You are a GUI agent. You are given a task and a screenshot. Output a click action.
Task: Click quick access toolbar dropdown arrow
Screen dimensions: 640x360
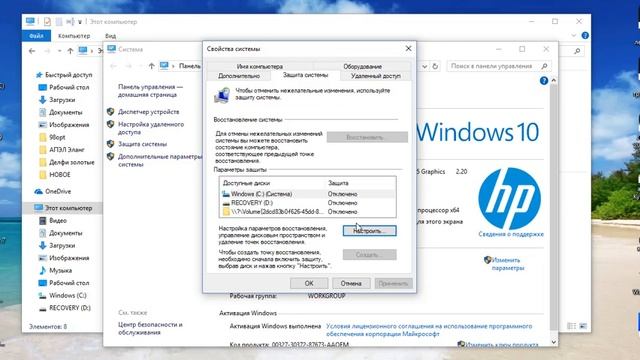(80, 22)
